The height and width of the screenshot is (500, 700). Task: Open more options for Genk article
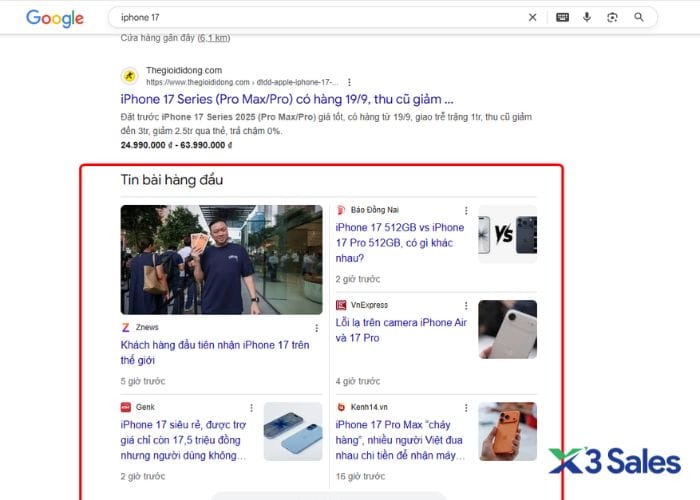click(x=251, y=408)
